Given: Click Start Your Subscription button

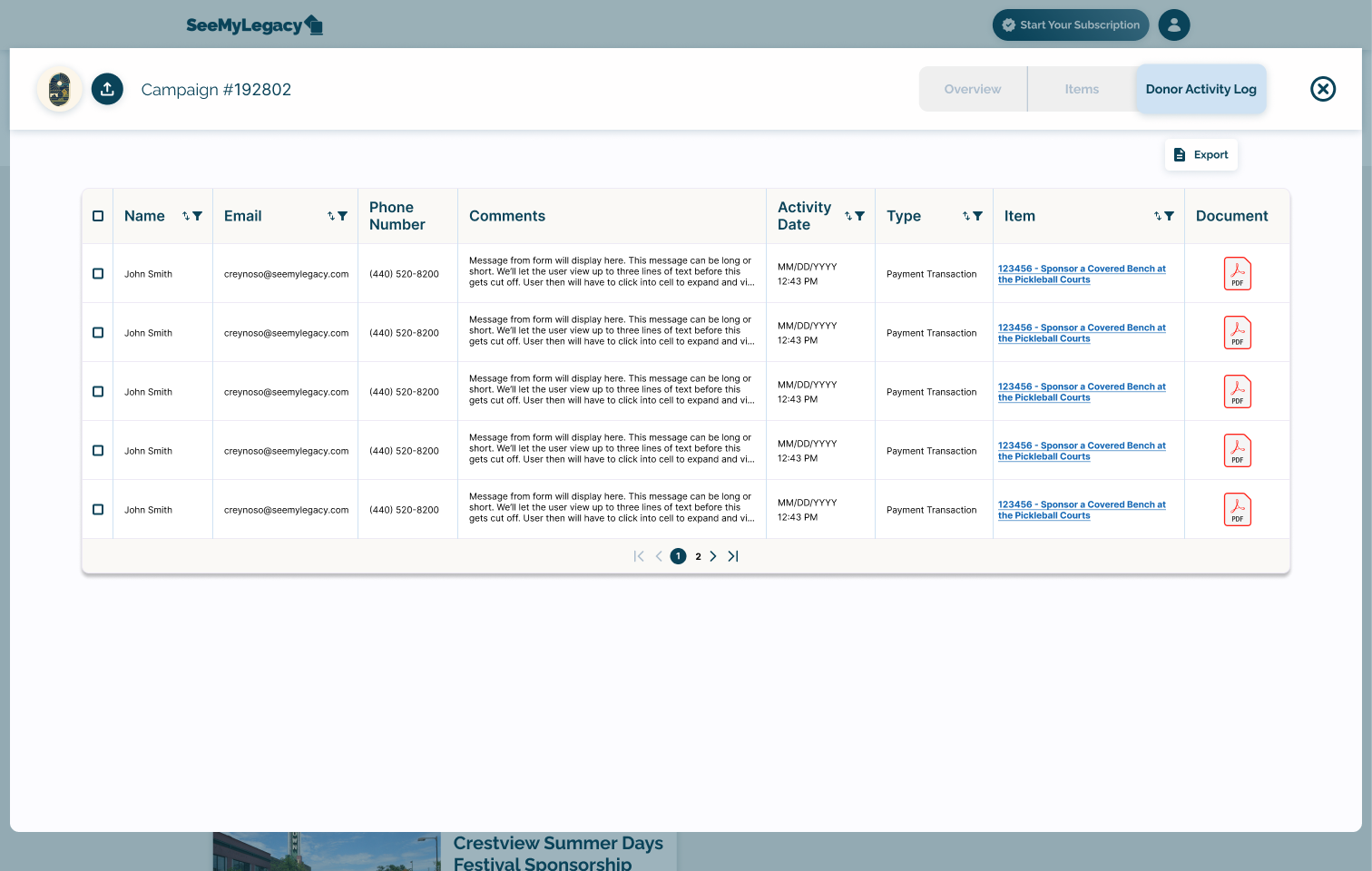Looking at the screenshot, I should click(1070, 25).
